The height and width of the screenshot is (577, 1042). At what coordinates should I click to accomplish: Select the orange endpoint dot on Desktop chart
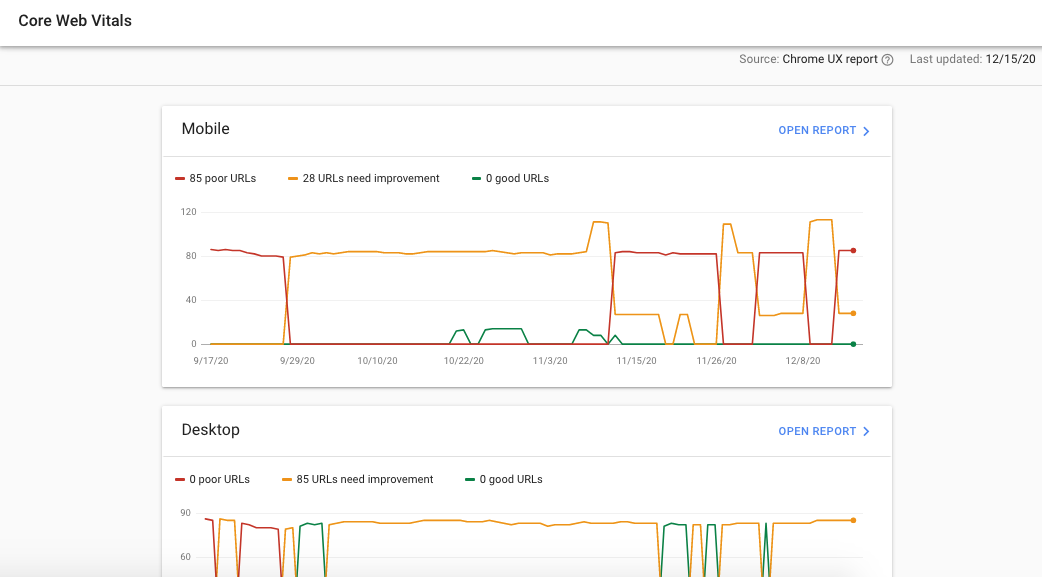pyautogui.click(x=852, y=520)
